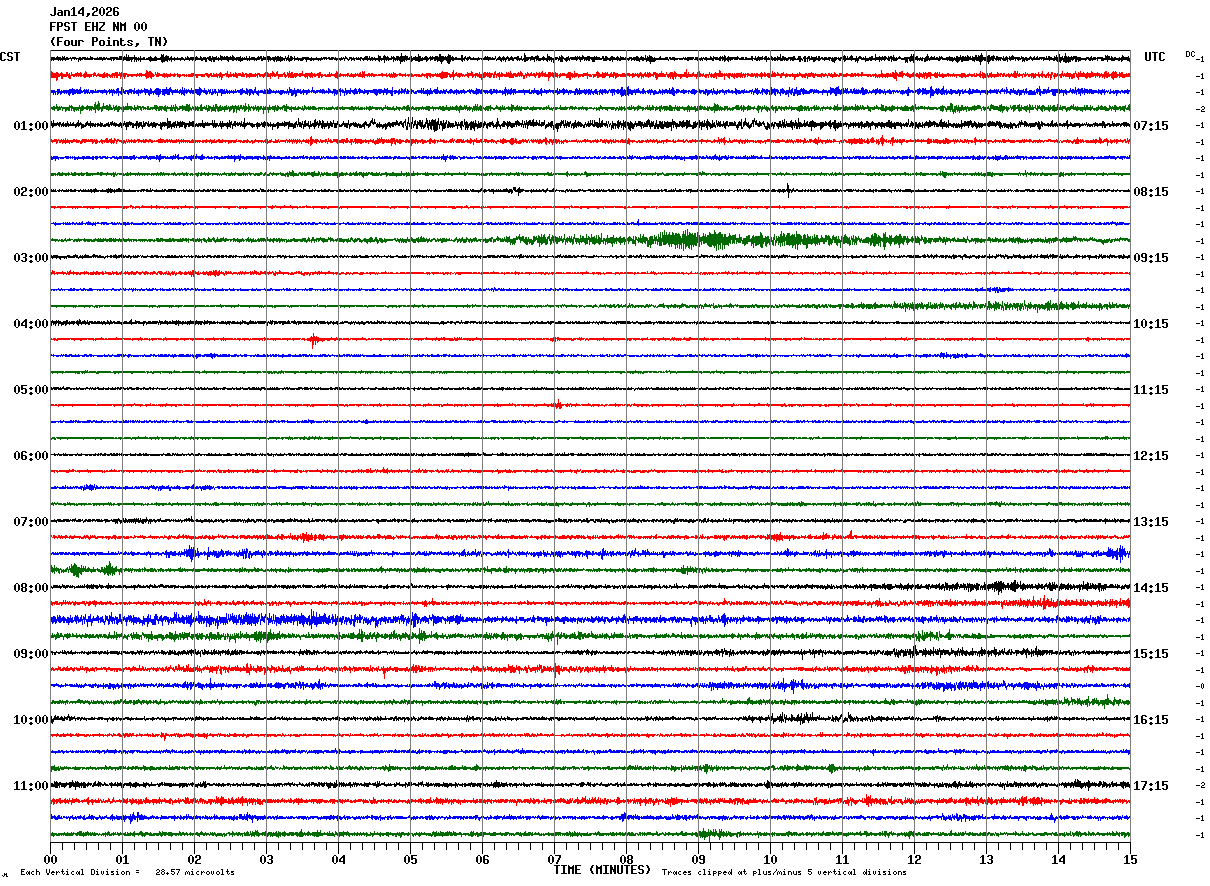Click minute tick 00 on bottom axis
This screenshot has height=886, width=1210.
coord(50,859)
